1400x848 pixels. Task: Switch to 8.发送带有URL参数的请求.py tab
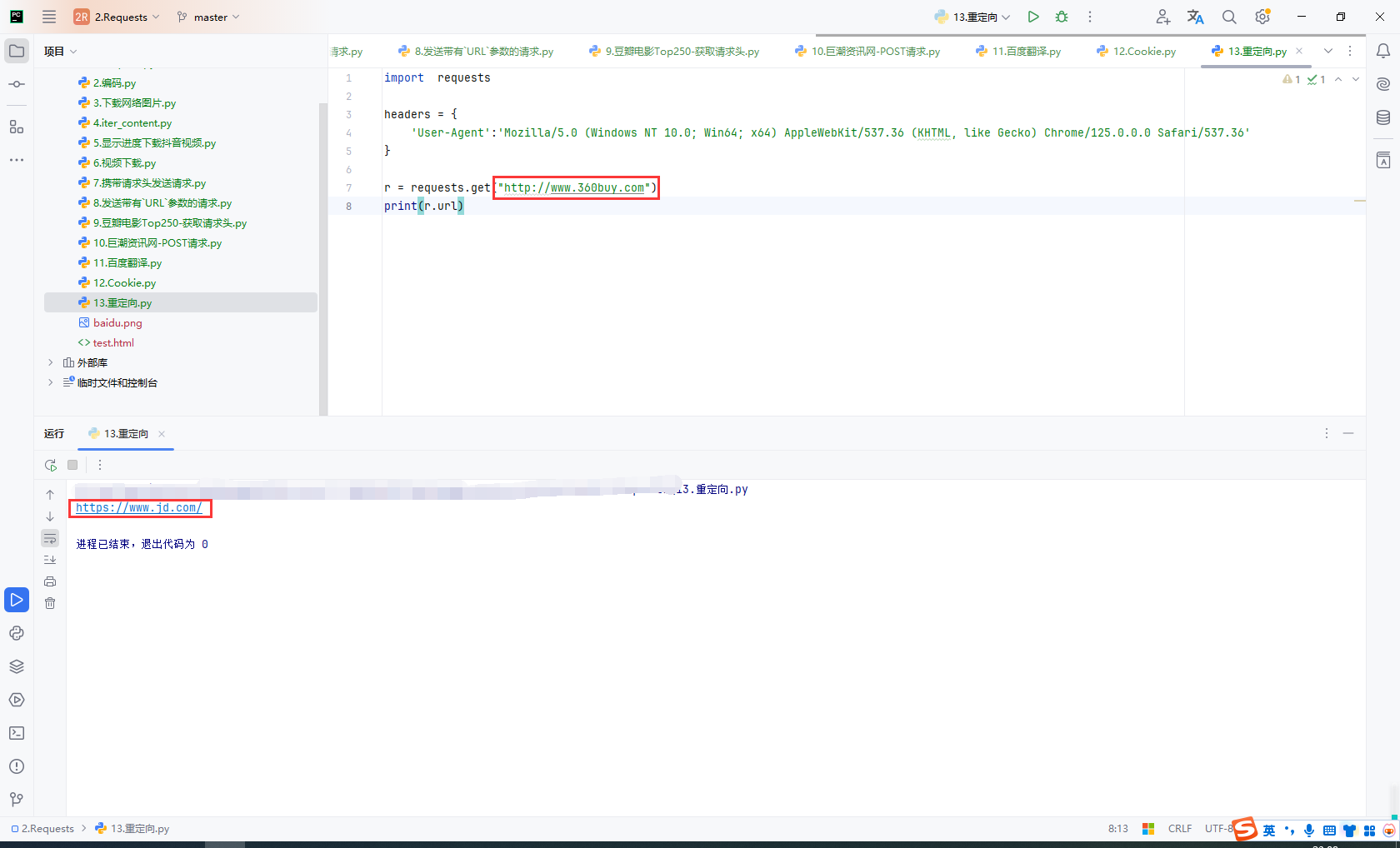pos(476,51)
